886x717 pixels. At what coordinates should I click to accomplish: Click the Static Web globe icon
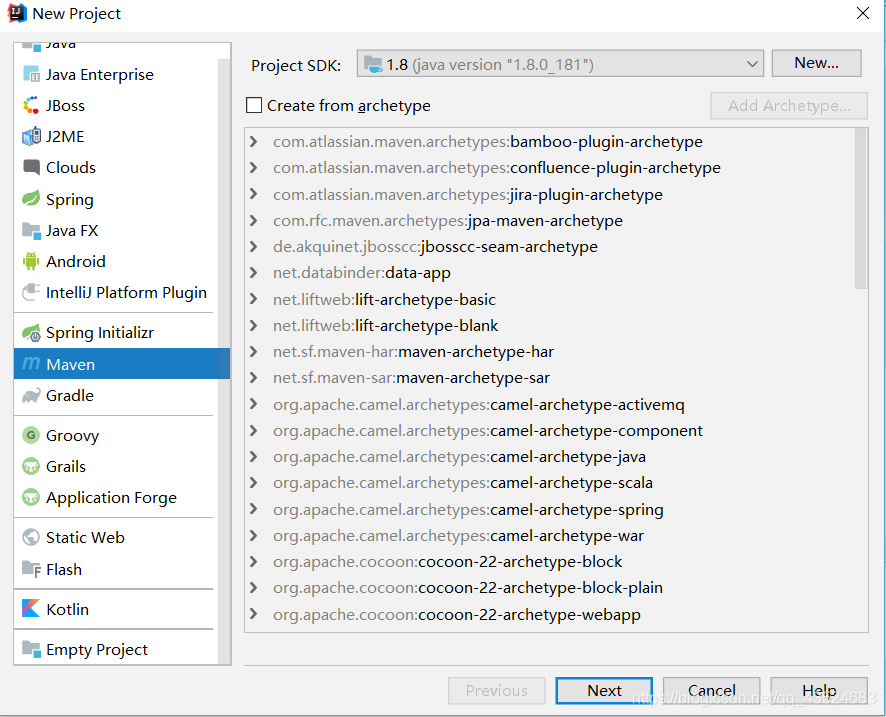point(31,537)
